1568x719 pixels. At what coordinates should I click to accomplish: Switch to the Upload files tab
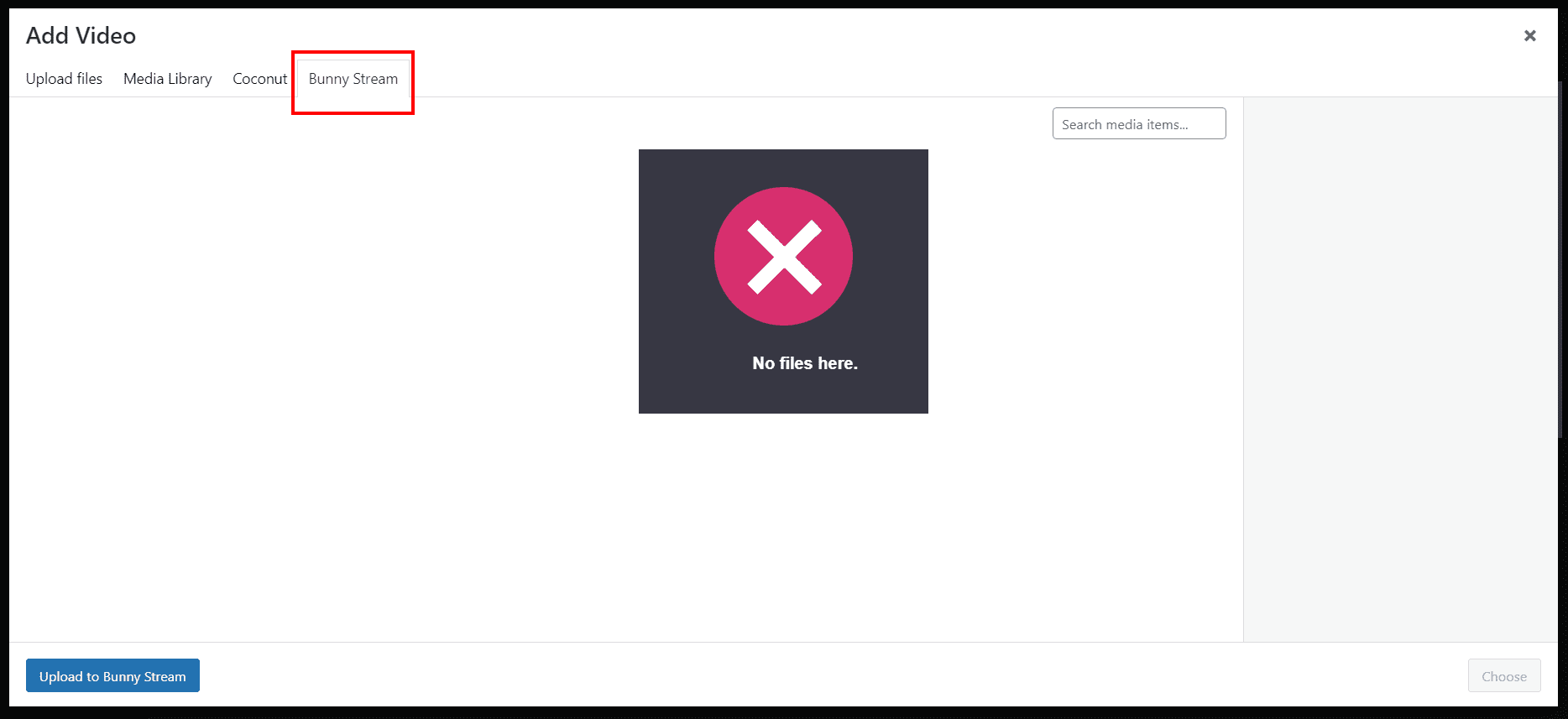tap(64, 79)
